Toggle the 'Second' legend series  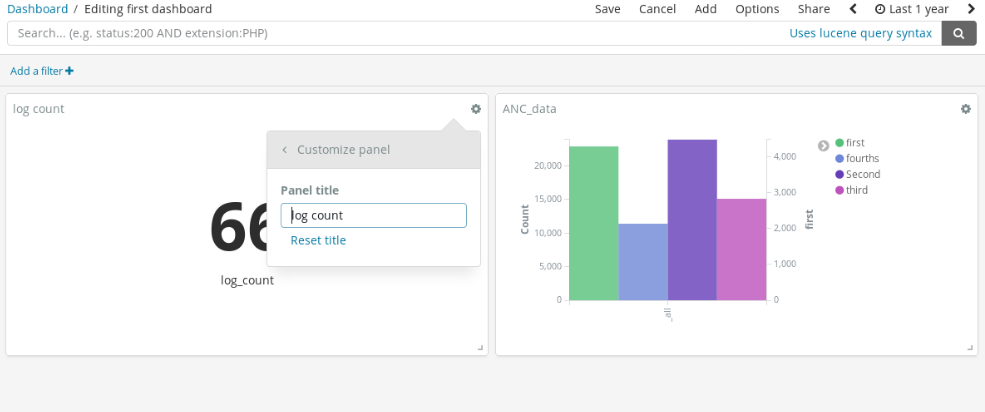[862, 174]
